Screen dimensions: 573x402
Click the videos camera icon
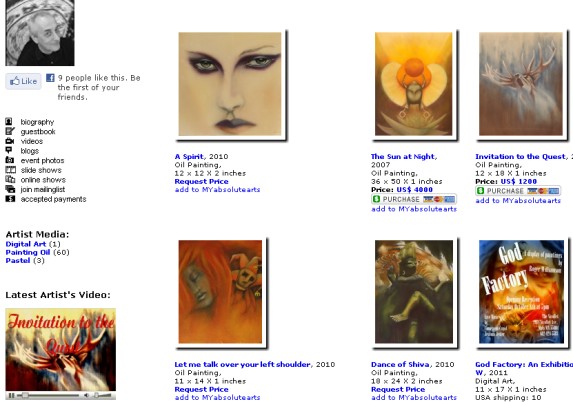tap(10, 141)
